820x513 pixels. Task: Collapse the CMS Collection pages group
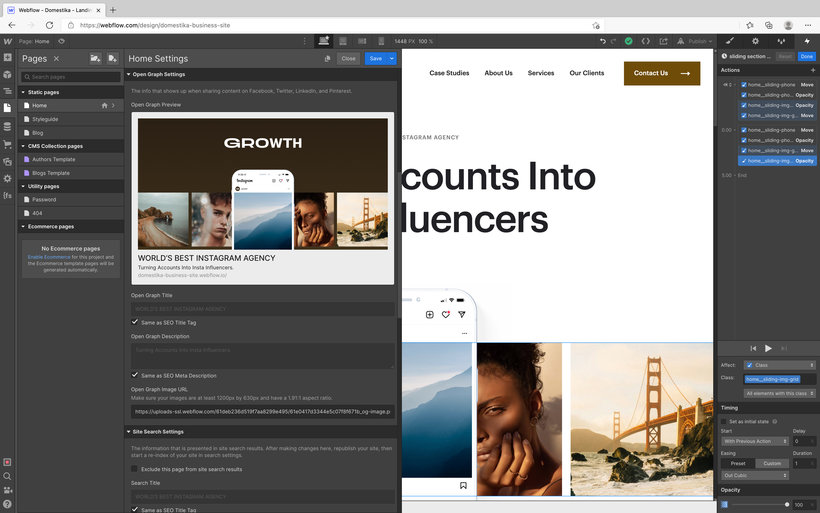point(23,146)
